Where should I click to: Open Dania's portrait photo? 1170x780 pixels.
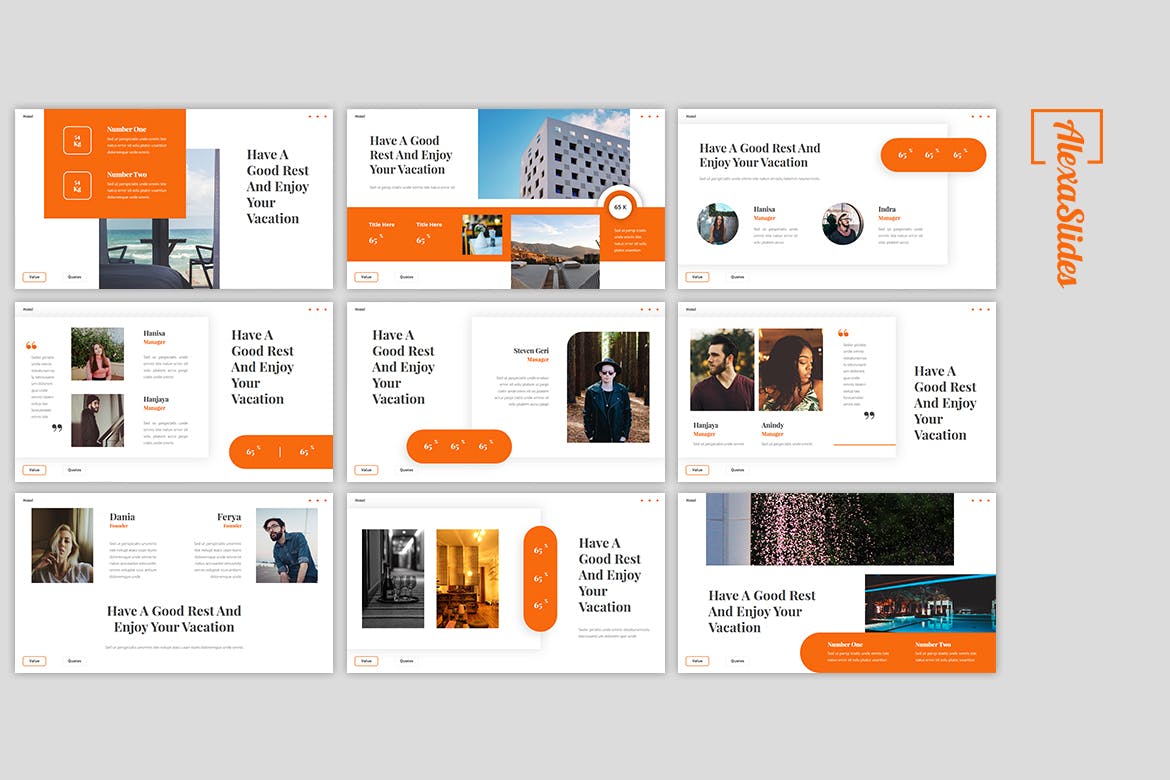(x=62, y=545)
